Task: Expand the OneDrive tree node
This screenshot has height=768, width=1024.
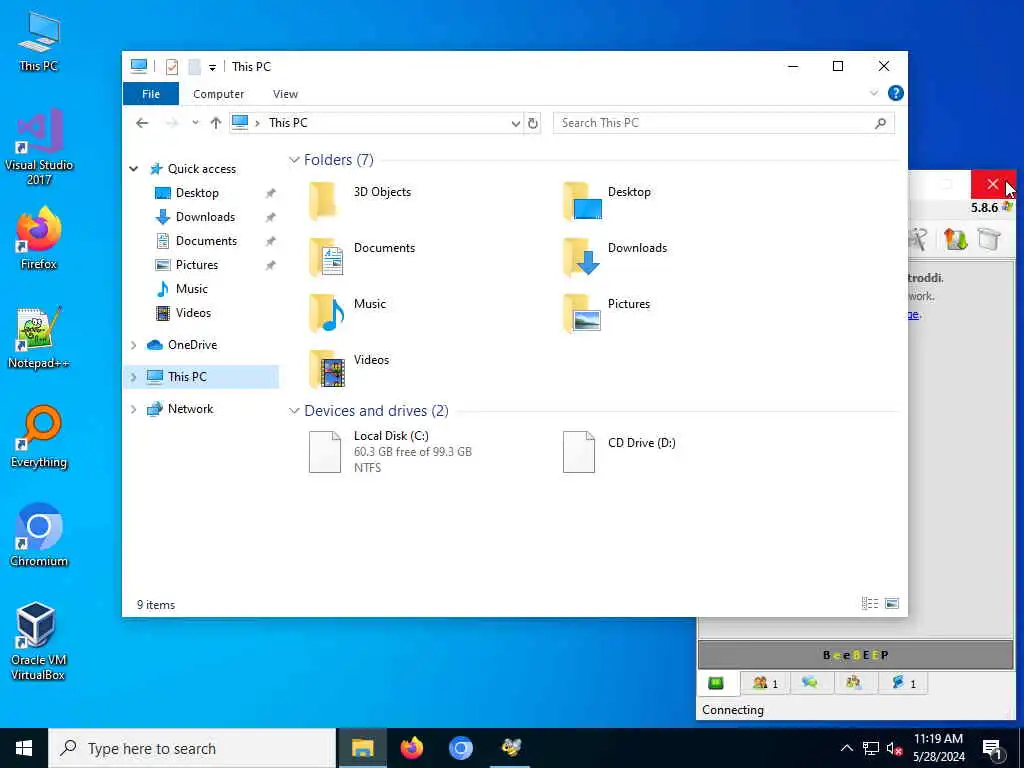Action: 134,345
